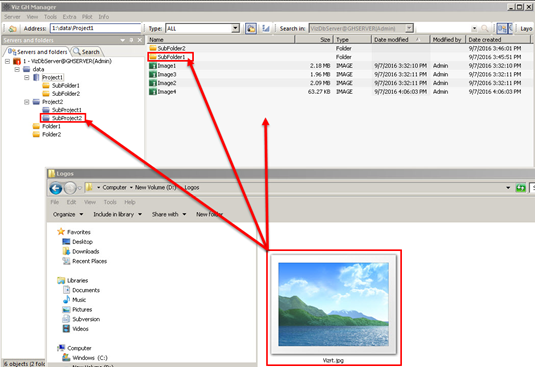Open the Search in server dropdown
The width and height of the screenshot is (535, 367).
[x=409, y=28]
